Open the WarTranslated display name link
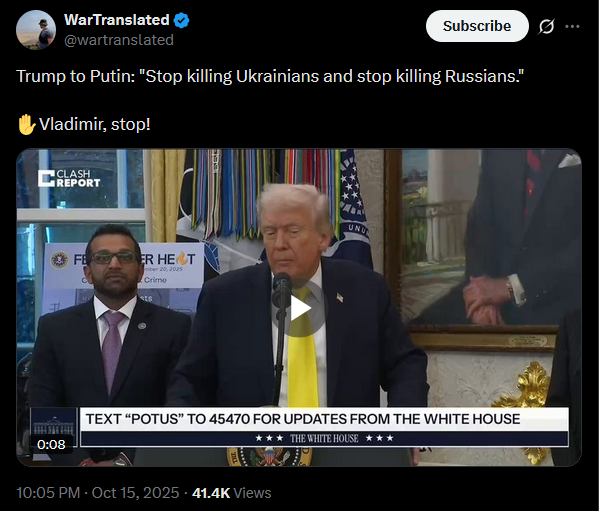 117,20
